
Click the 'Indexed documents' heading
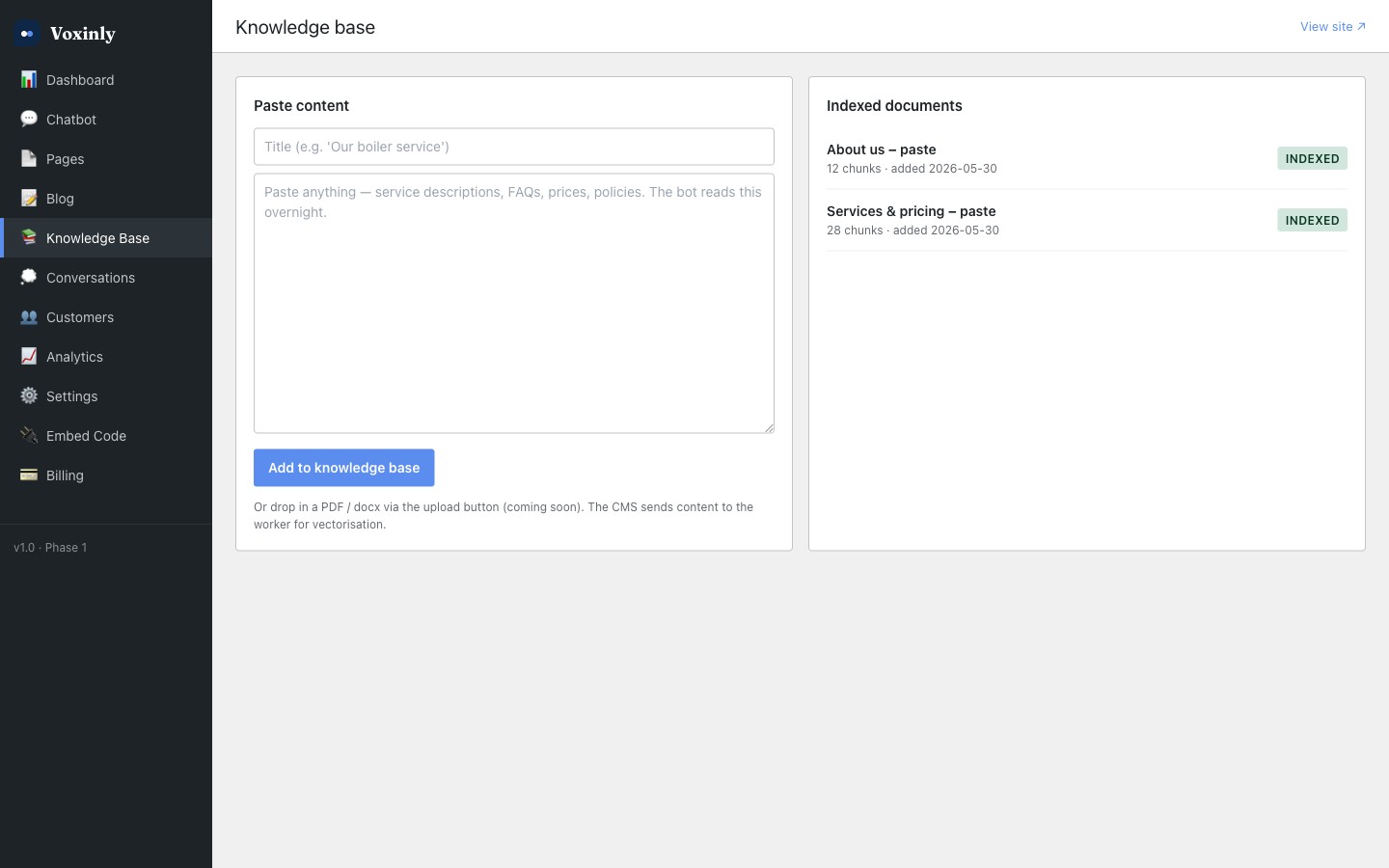coord(894,106)
